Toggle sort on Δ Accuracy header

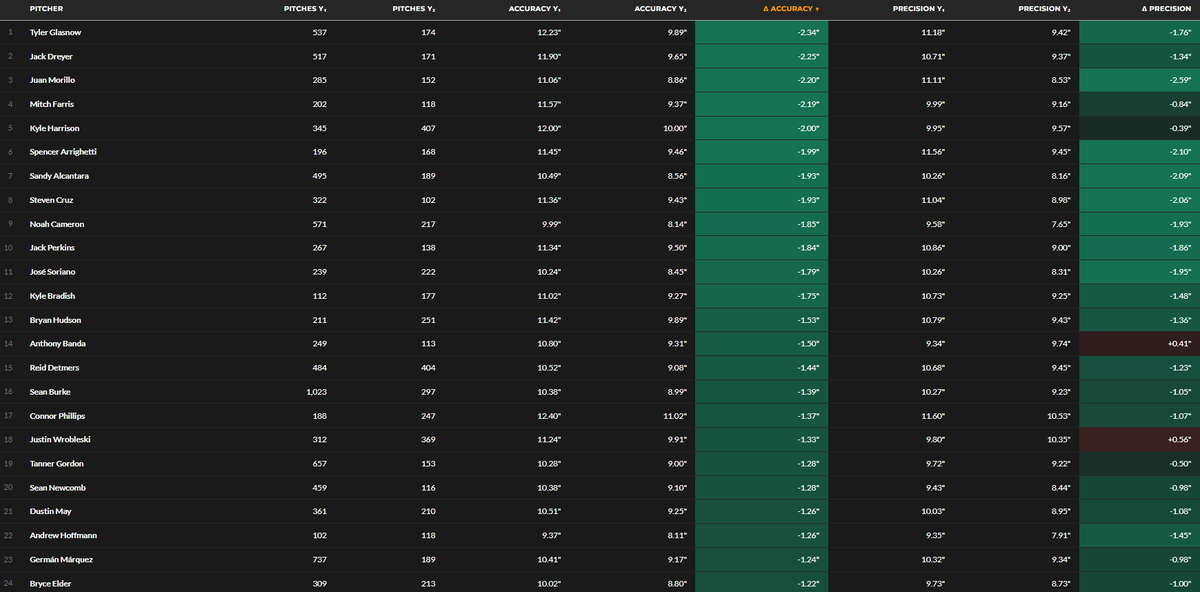(x=790, y=9)
